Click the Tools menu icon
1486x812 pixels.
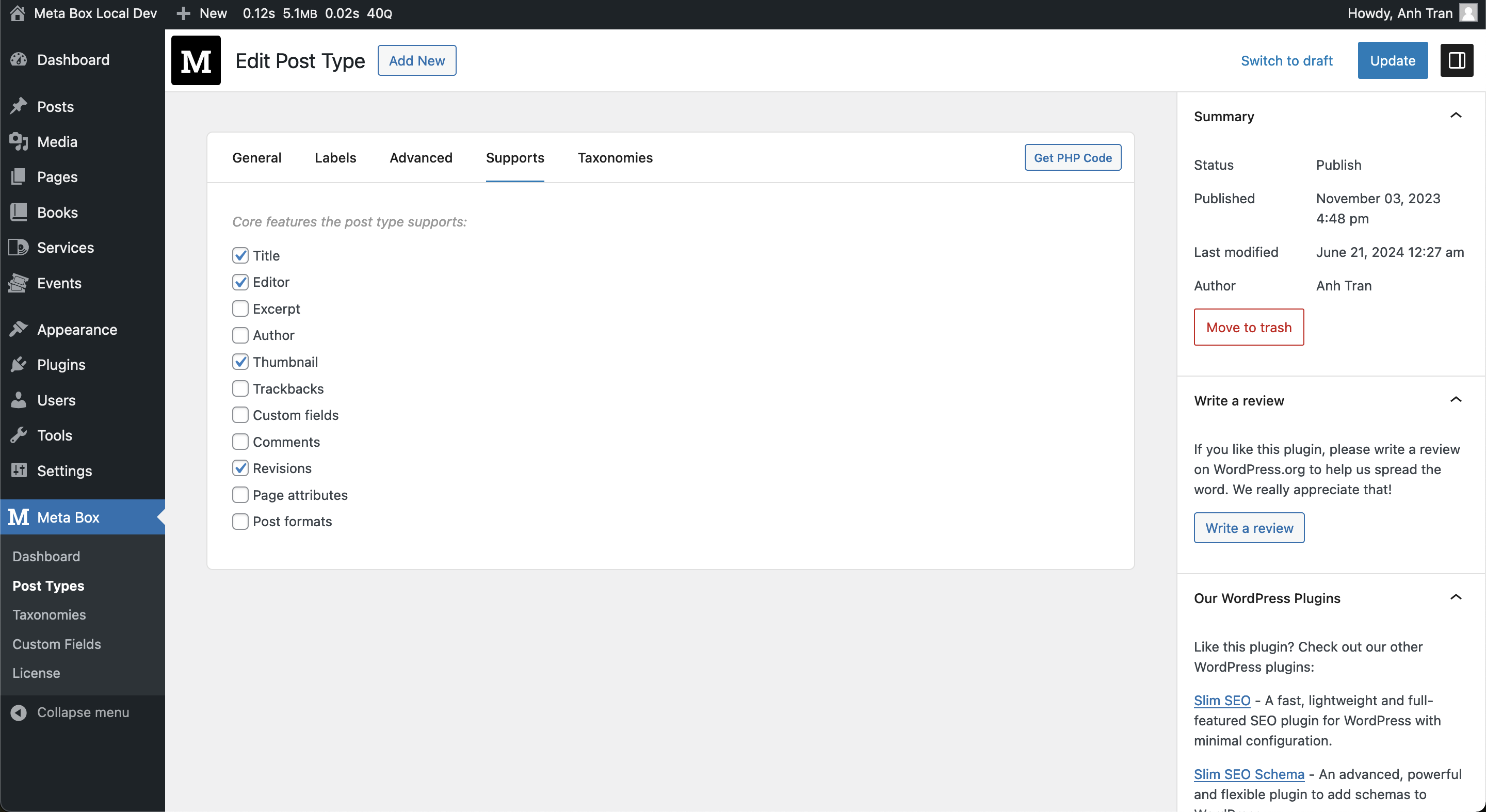[19, 434]
